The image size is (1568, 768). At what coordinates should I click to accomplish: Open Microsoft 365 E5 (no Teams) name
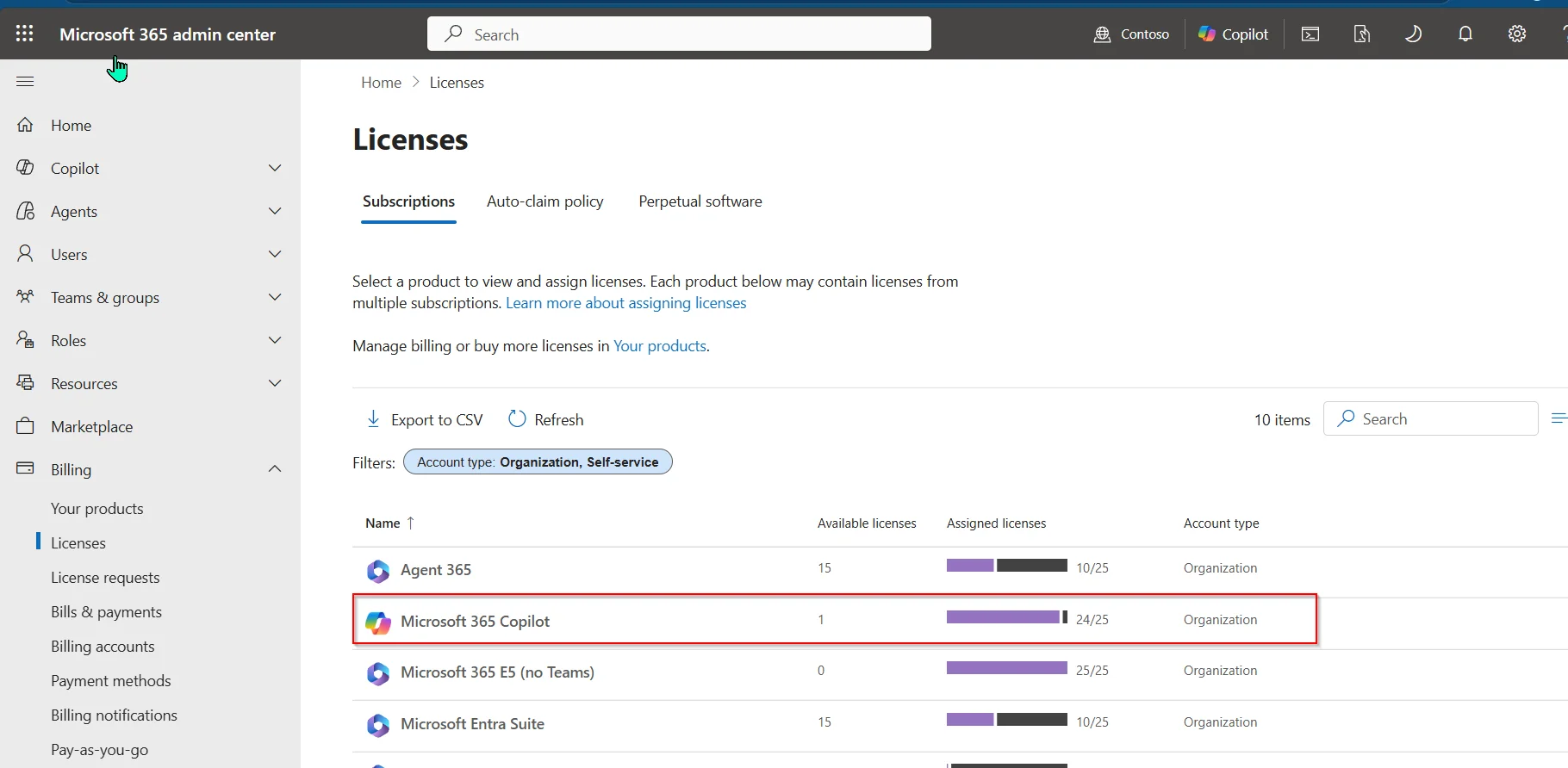(x=497, y=672)
